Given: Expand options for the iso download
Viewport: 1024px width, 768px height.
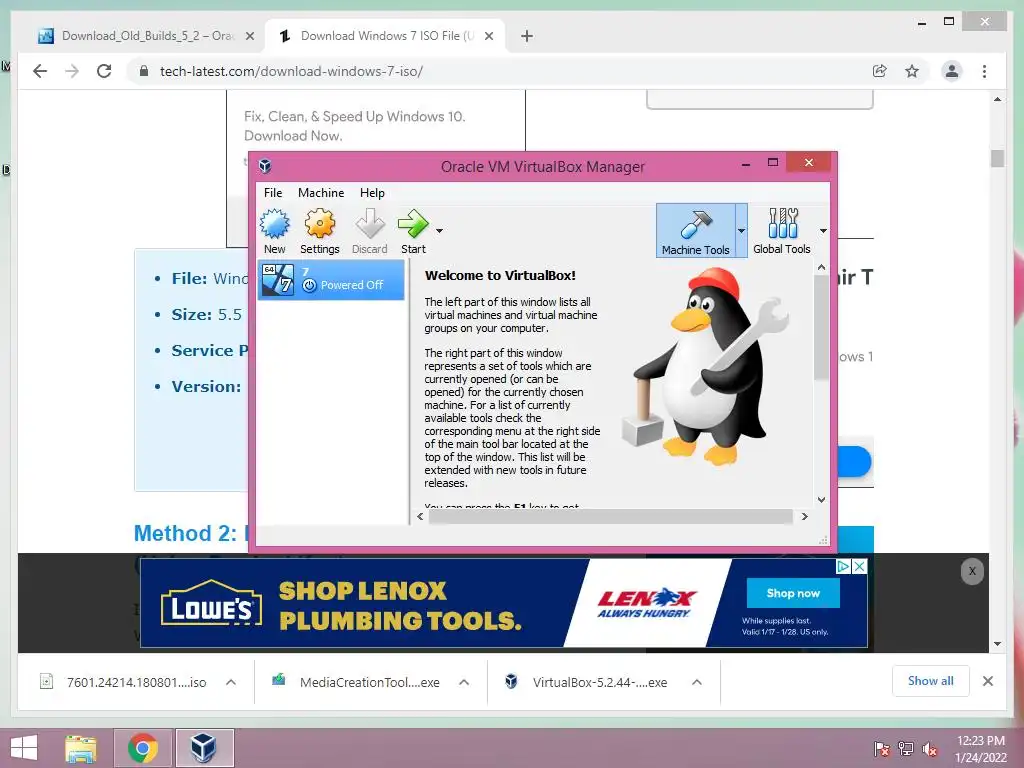Looking at the screenshot, I should [x=231, y=682].
